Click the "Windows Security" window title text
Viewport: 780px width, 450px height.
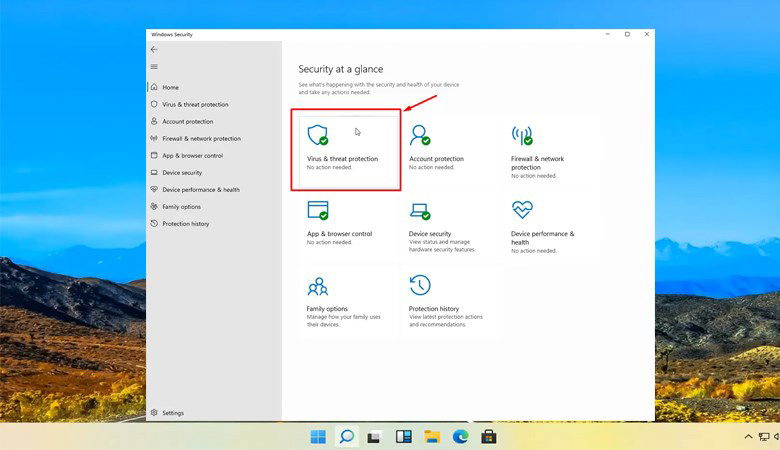[x=172, y=34]
